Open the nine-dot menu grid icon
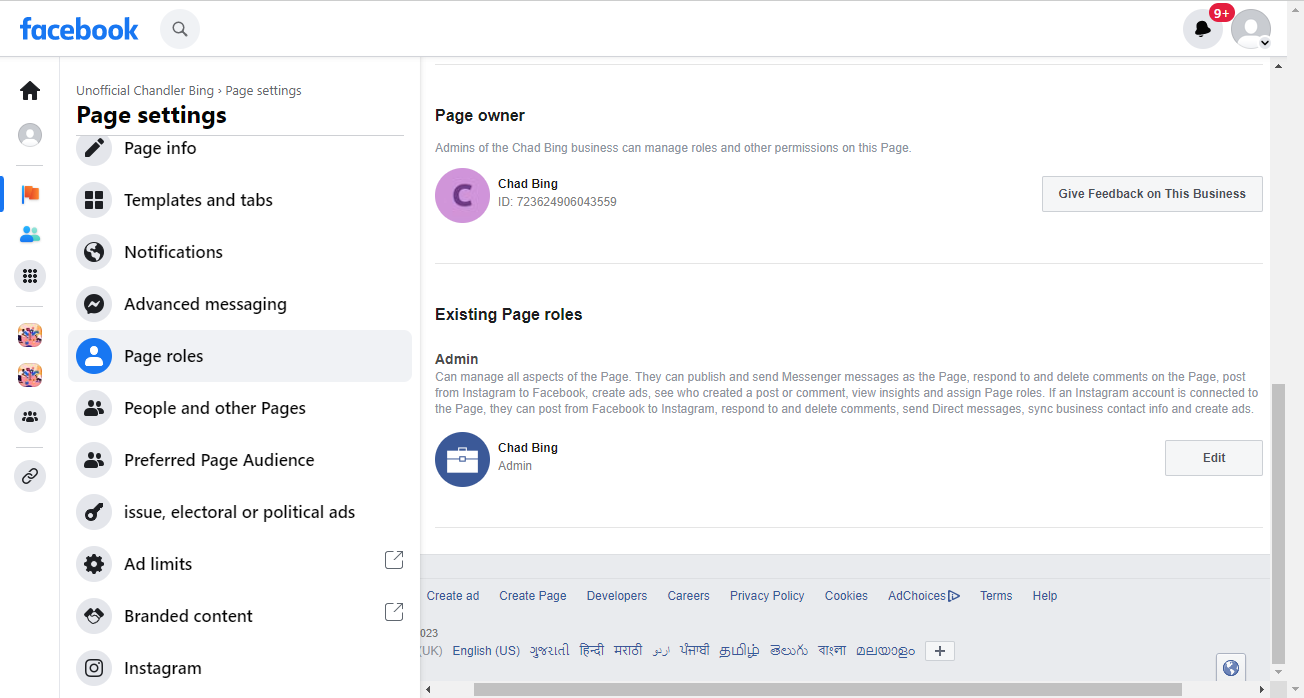The width and height of the screenshot is (1304, 698). click(30, 276)
